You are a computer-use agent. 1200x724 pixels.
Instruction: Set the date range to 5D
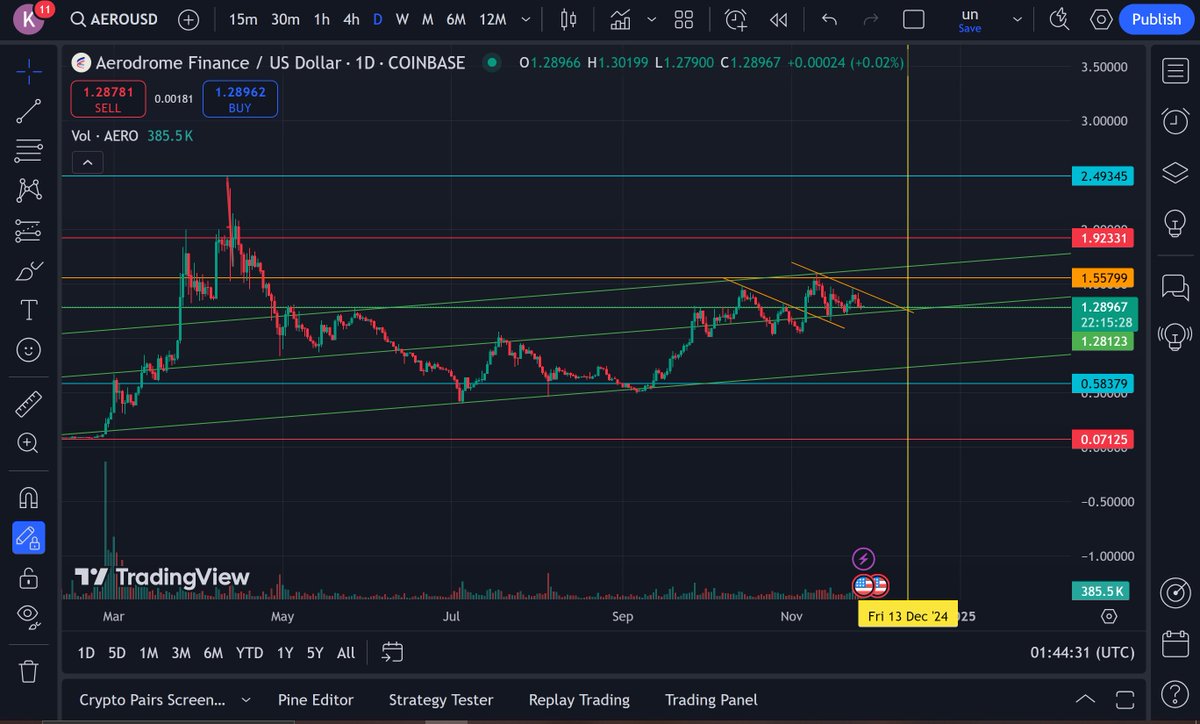coord(117,653)
